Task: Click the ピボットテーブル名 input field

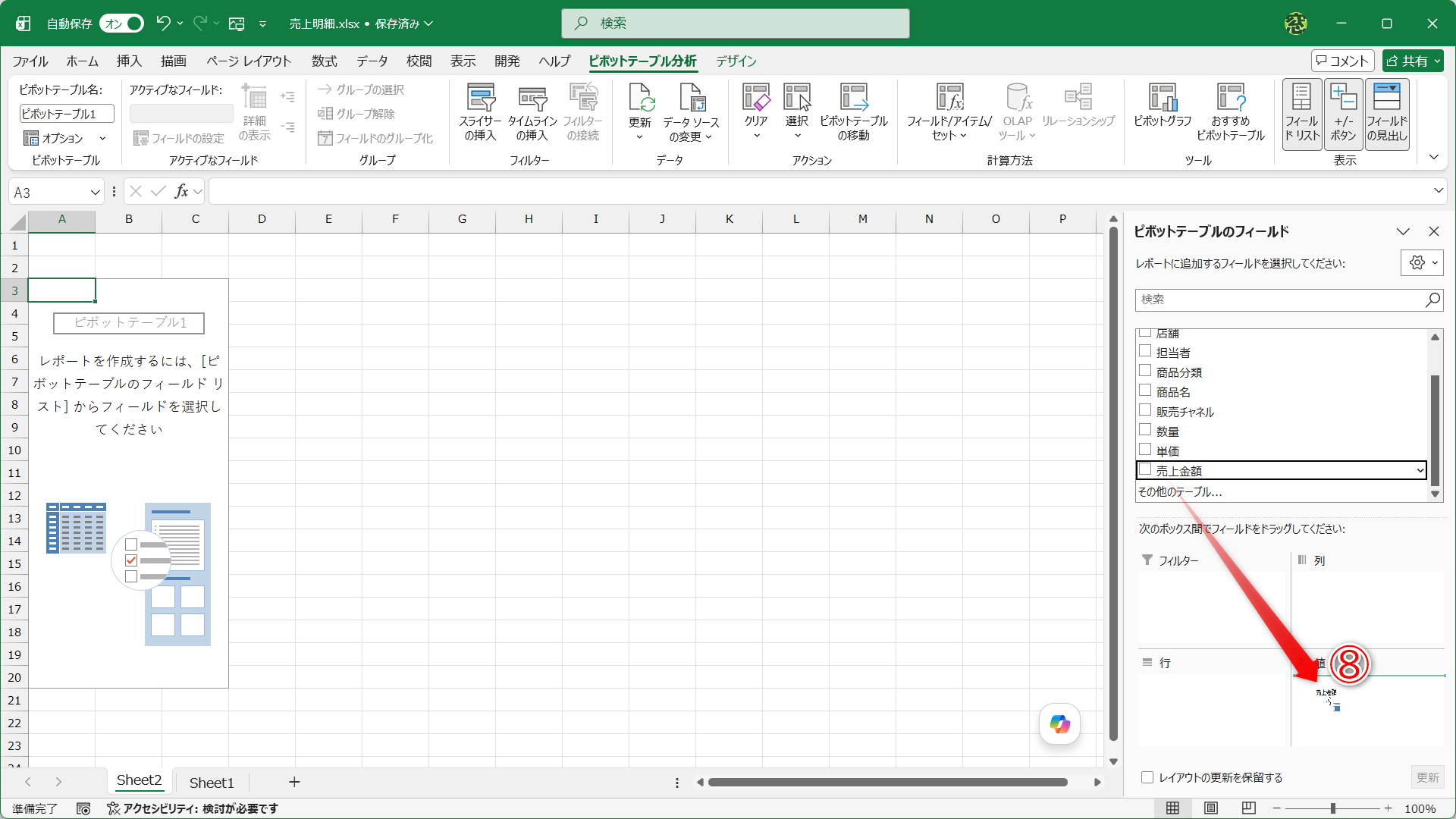Action: (67, 114)
